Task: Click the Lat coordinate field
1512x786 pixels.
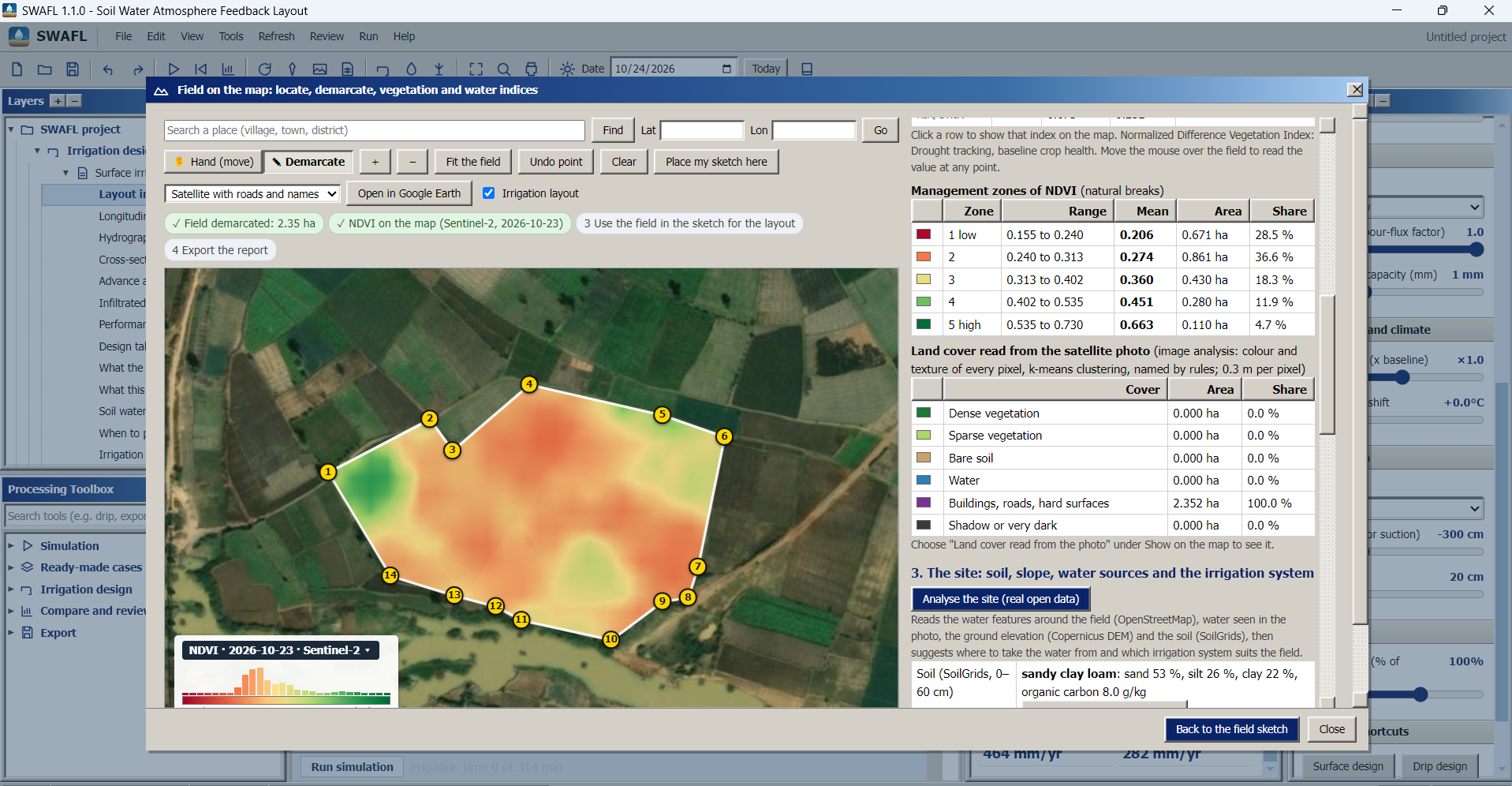Action: (702, 130)
